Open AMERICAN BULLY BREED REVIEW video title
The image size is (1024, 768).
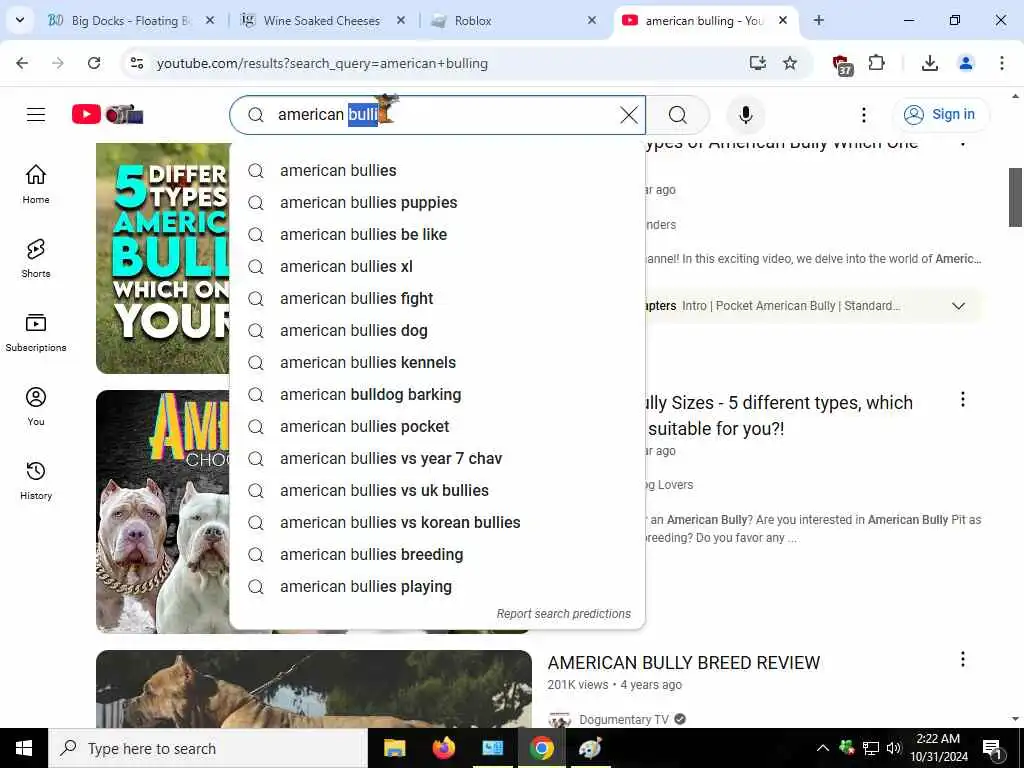coord(684,662)
